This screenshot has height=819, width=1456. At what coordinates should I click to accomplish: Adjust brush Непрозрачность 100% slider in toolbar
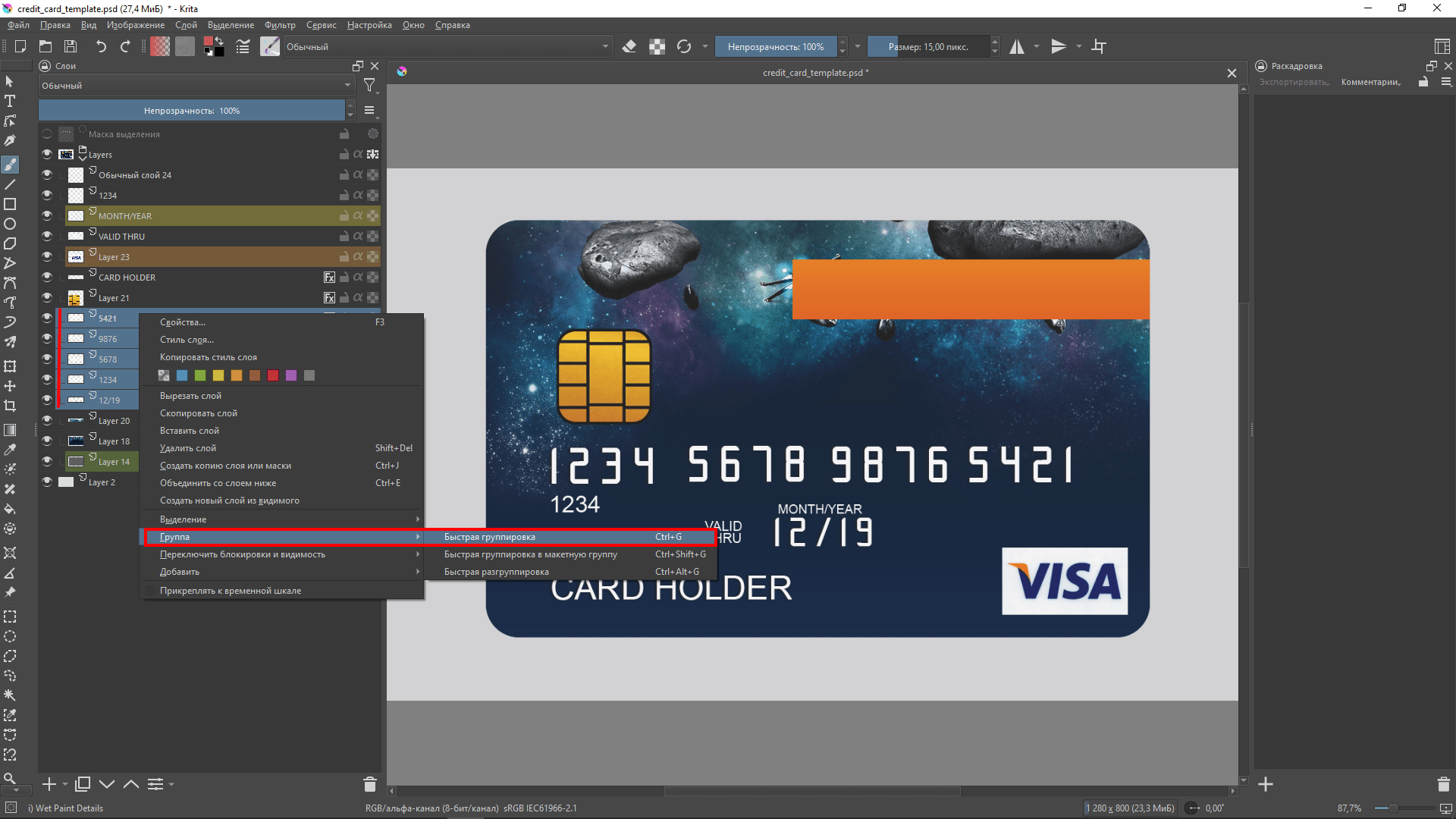776,47
